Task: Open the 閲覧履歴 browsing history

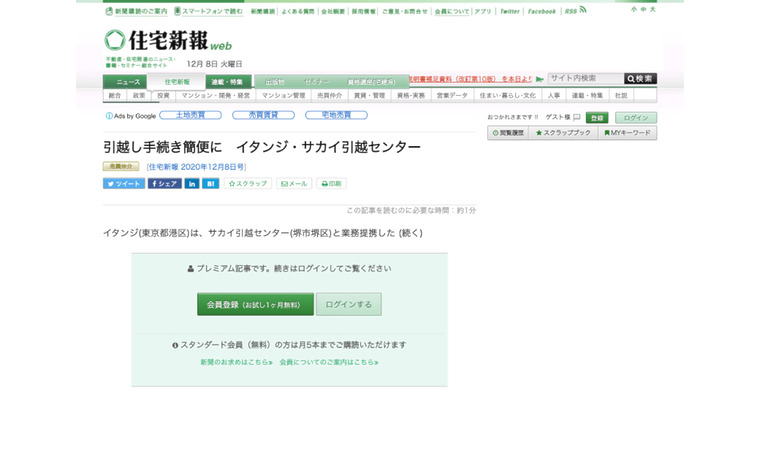Action: point(508,133)
